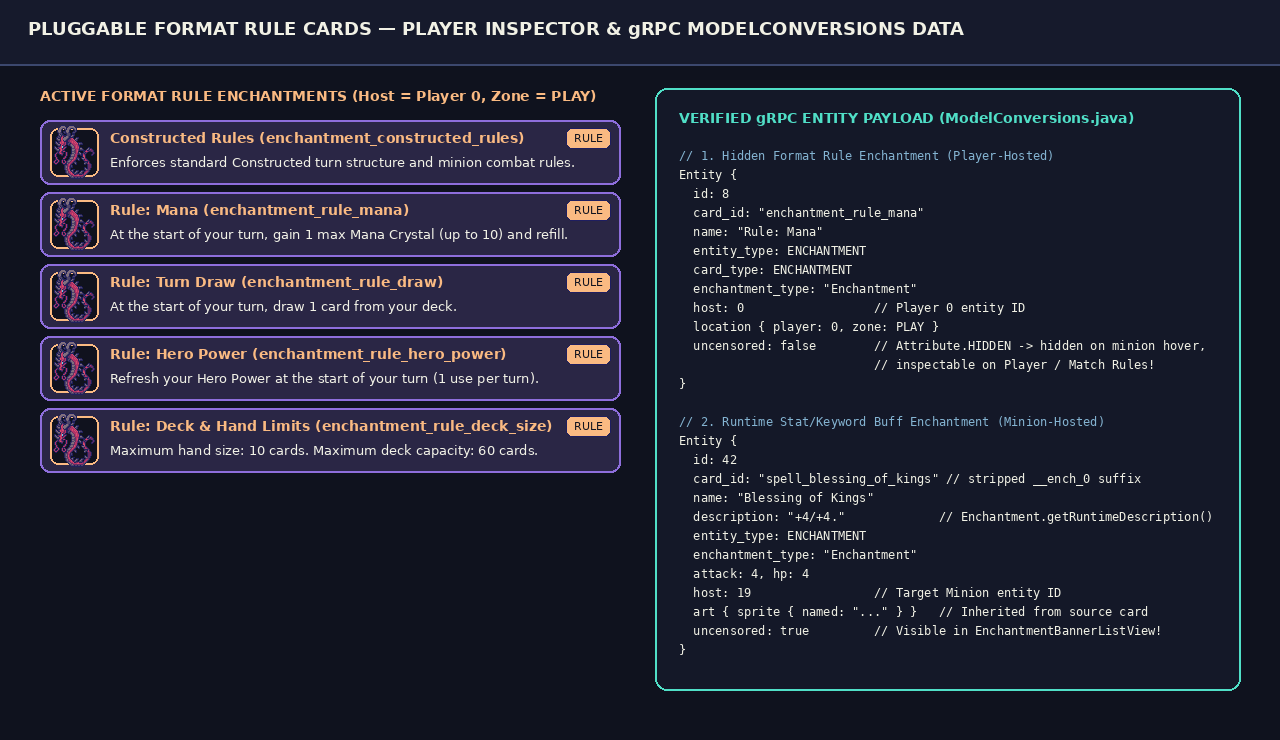Click the dragon icon on Rule: Mana card
This screenshot has width=1280, height=740.
(x=74, y=225)
